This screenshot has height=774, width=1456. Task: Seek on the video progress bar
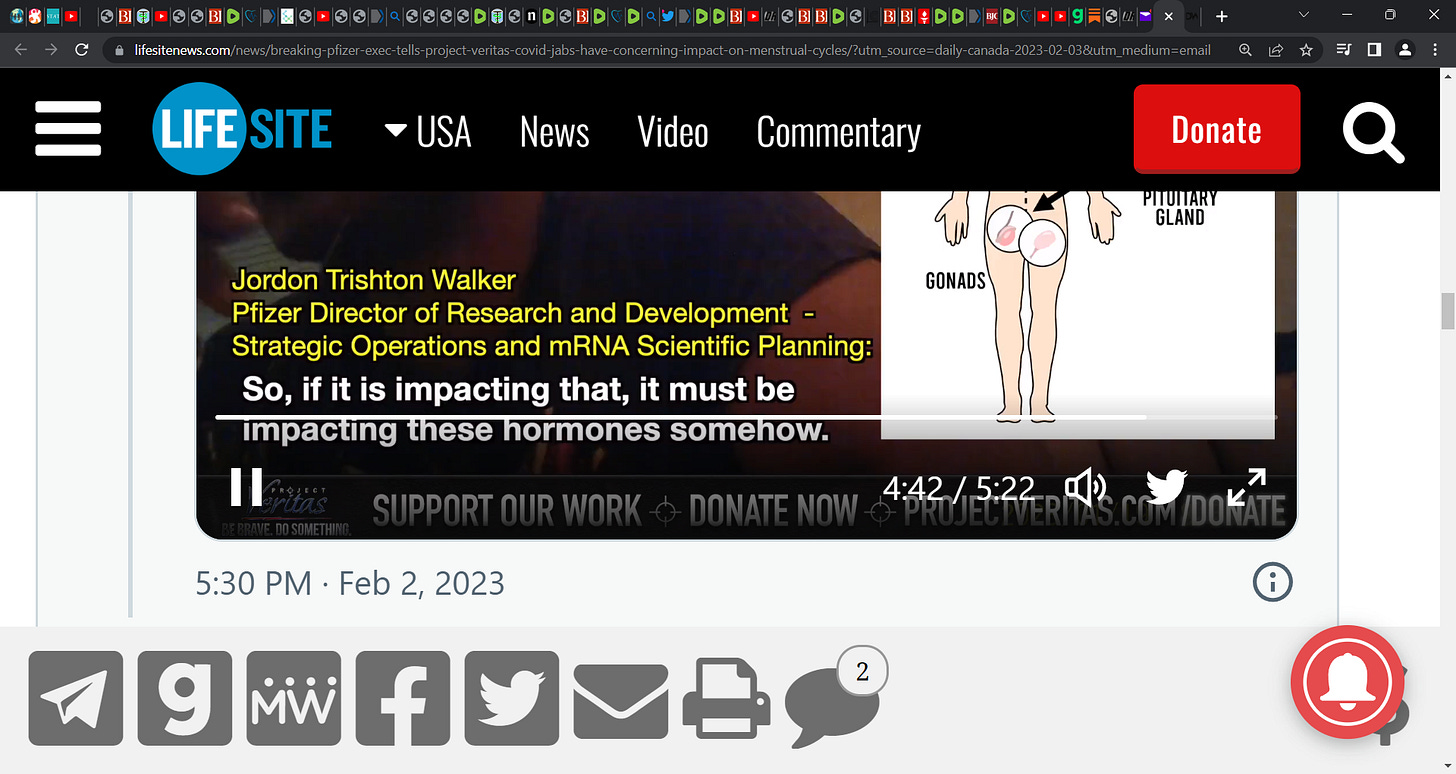click(x=746, y=416)
